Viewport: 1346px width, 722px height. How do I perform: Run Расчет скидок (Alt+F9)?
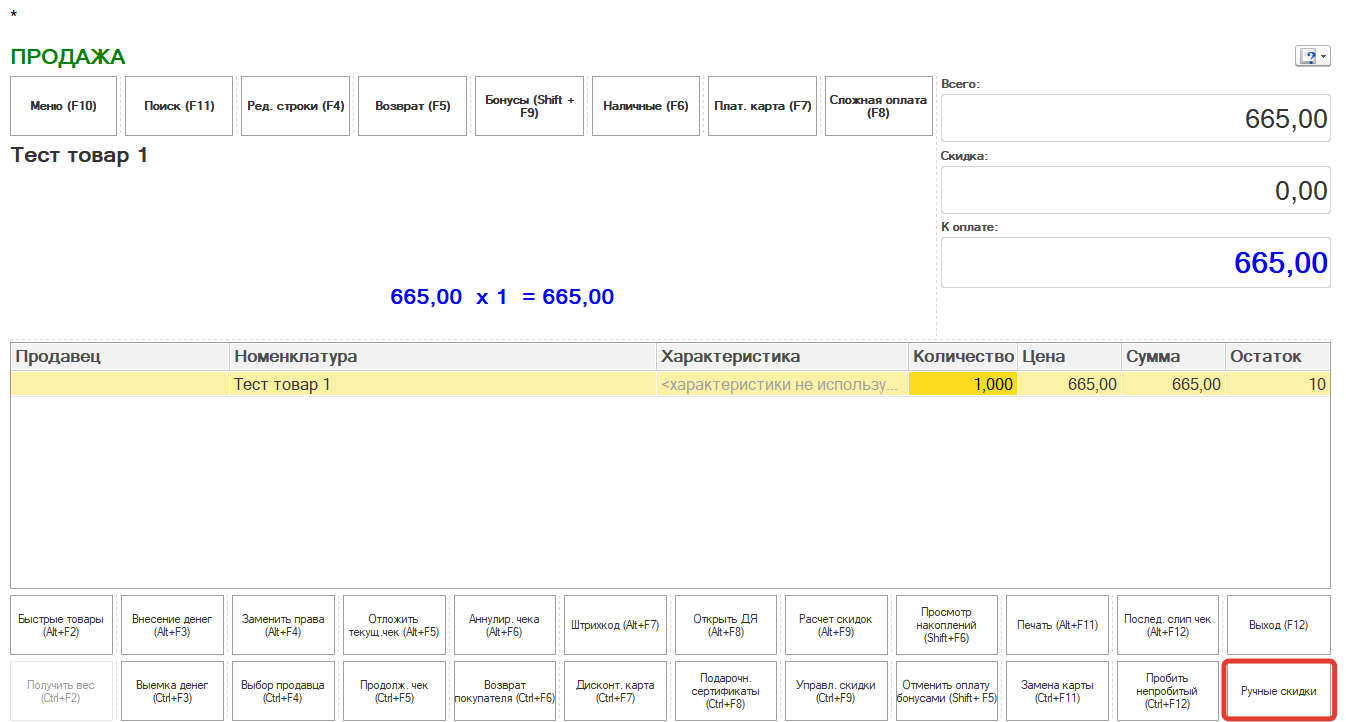838,626
